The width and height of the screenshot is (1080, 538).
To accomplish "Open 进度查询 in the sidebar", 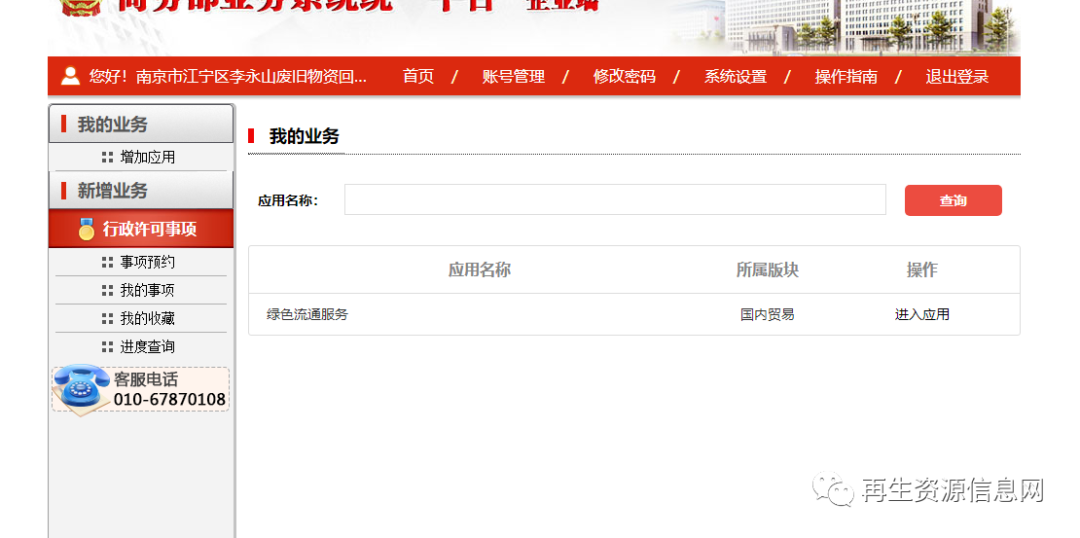I will pyautogui.click(x=147, y=347).
